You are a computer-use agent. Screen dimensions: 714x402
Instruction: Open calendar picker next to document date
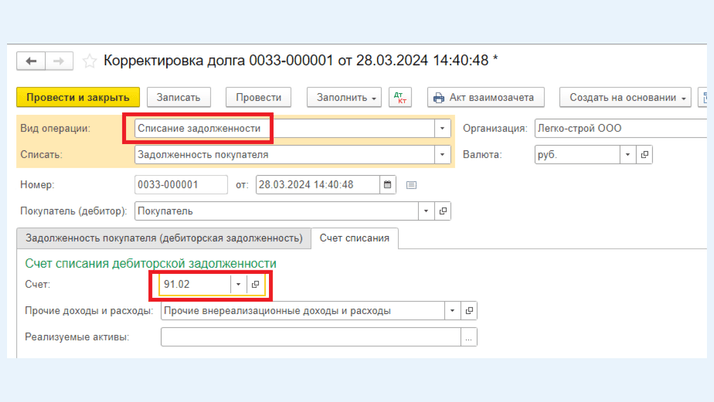tap(388, 185)
